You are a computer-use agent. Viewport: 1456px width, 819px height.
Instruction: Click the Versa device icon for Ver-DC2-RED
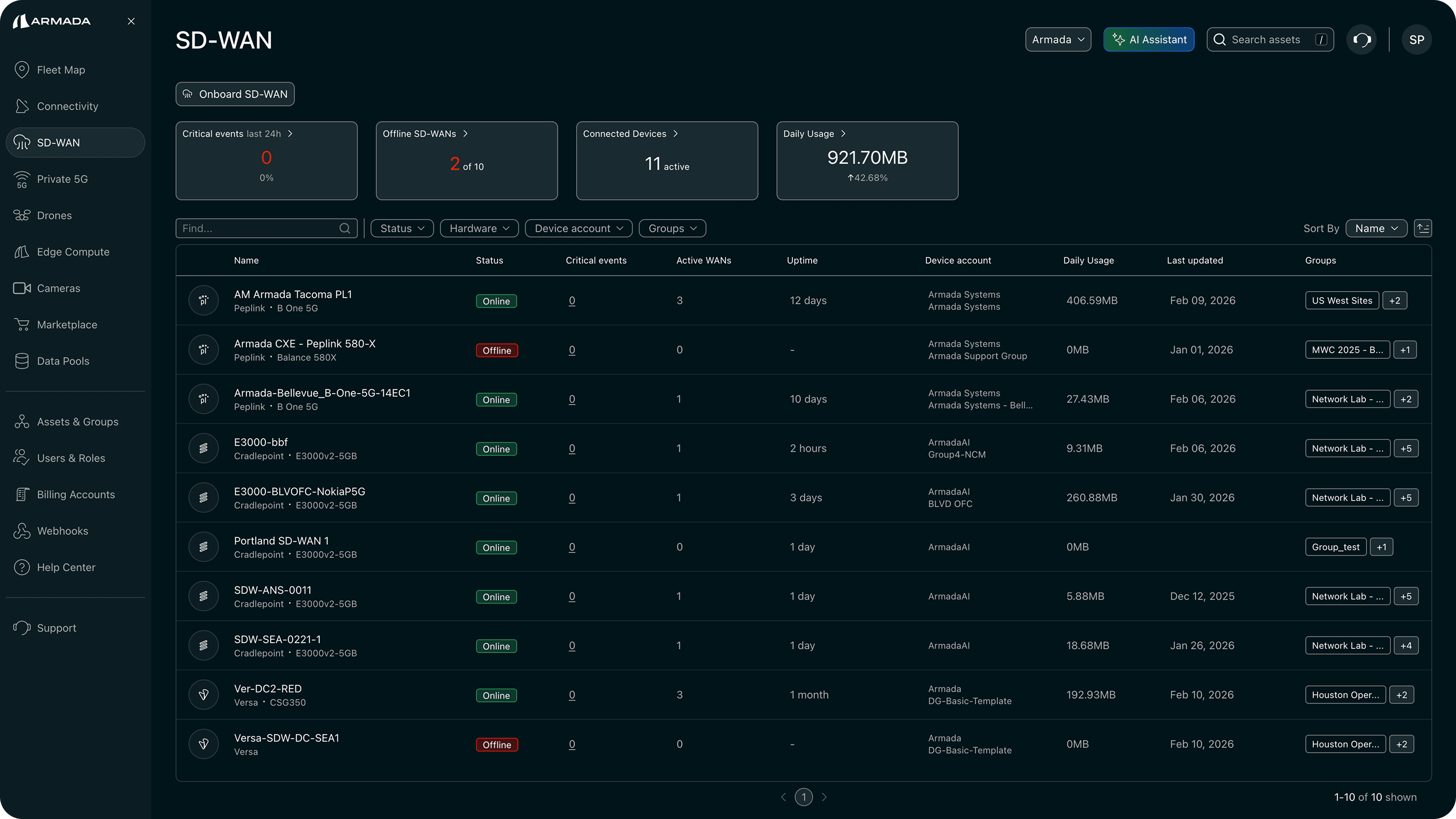(203, 694)
